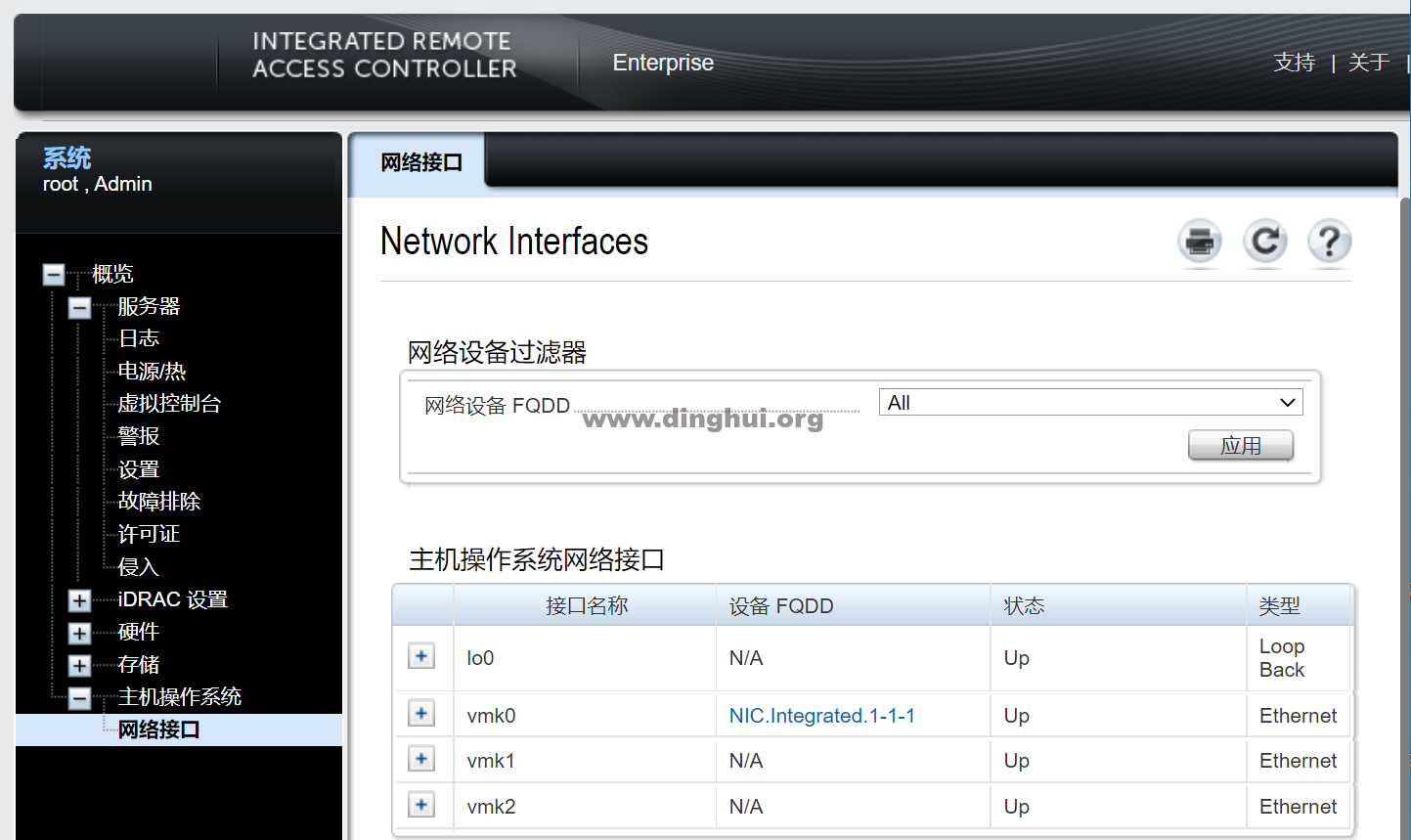The height and width of the screenshot is (840, 1411).
Task: Refresh the Network Interfaces page
Action: (x=1265, y=241)
